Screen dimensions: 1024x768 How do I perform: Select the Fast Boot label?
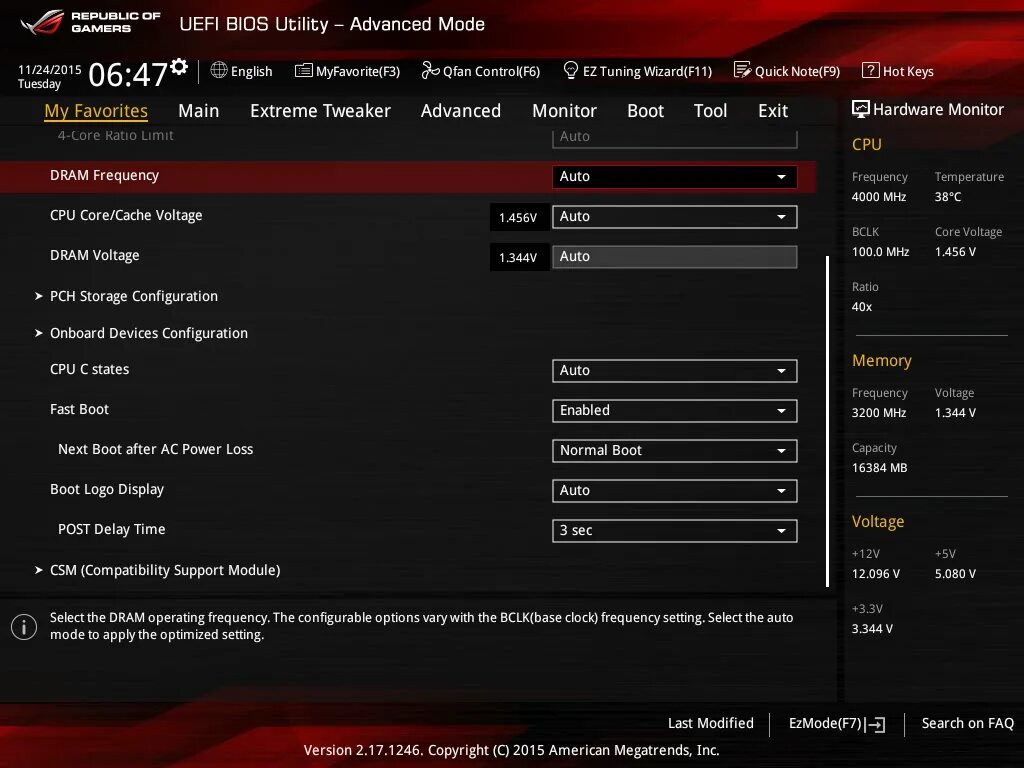click(x=80, y=409)
